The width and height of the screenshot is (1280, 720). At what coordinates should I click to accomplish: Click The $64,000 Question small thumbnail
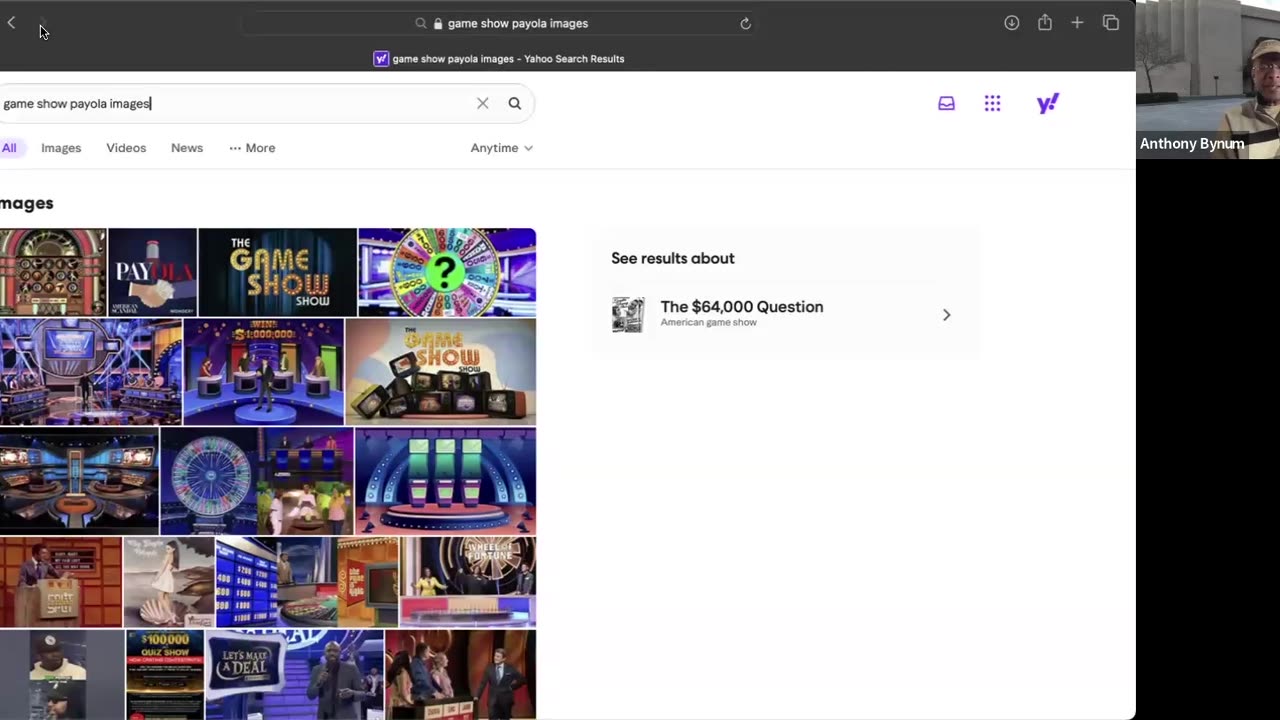click(x=628, y=315)
